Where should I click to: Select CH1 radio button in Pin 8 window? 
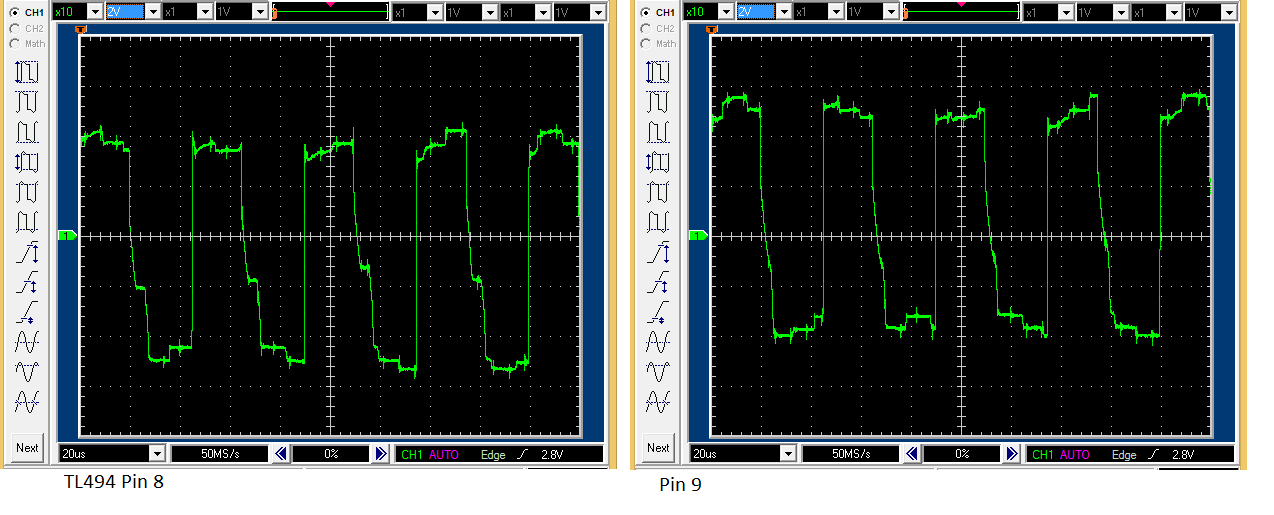point(13,12)
